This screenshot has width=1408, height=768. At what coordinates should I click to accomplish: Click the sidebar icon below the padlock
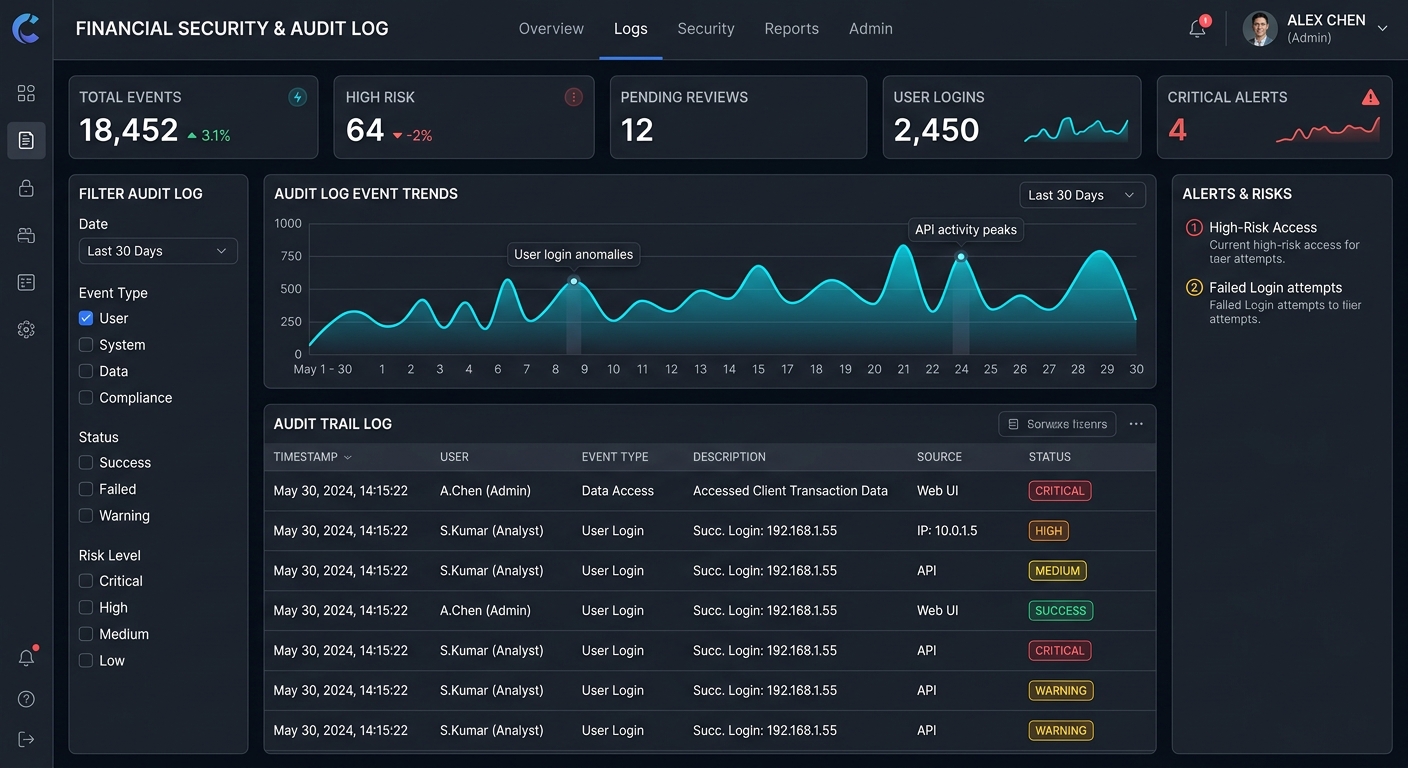click(x=26, y=235)
